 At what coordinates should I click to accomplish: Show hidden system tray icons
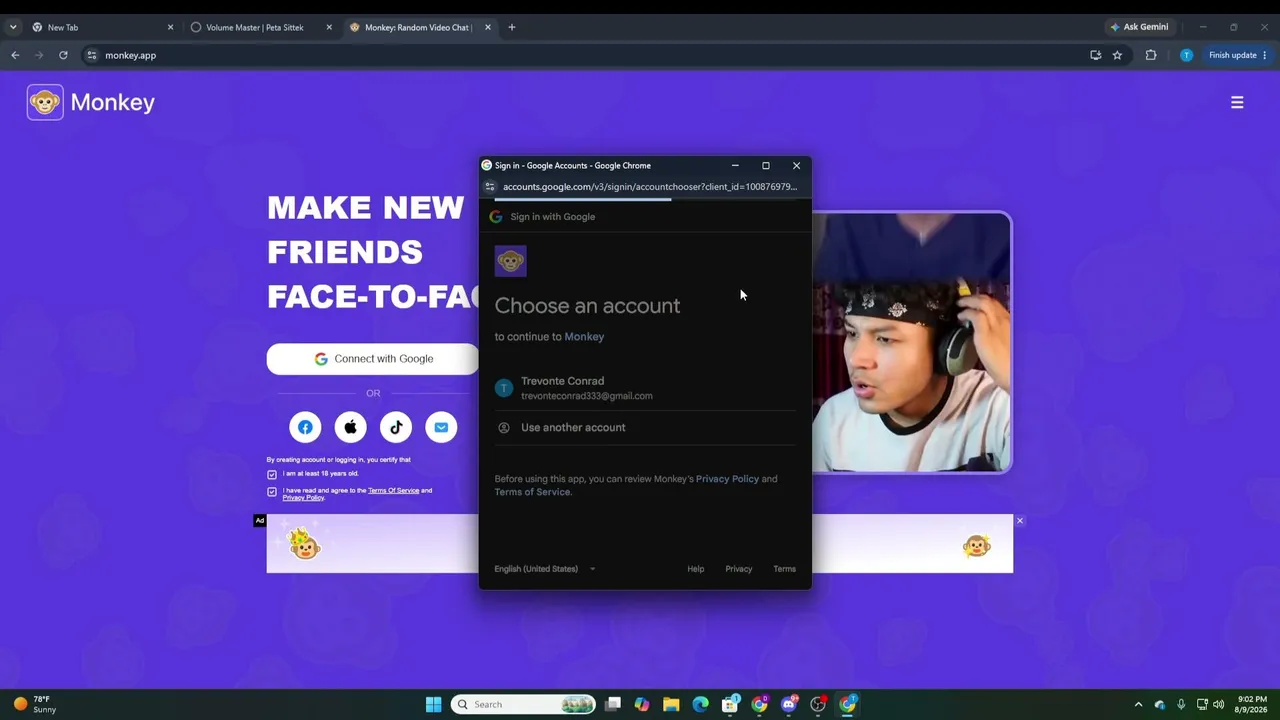[x=1138, y=704]
